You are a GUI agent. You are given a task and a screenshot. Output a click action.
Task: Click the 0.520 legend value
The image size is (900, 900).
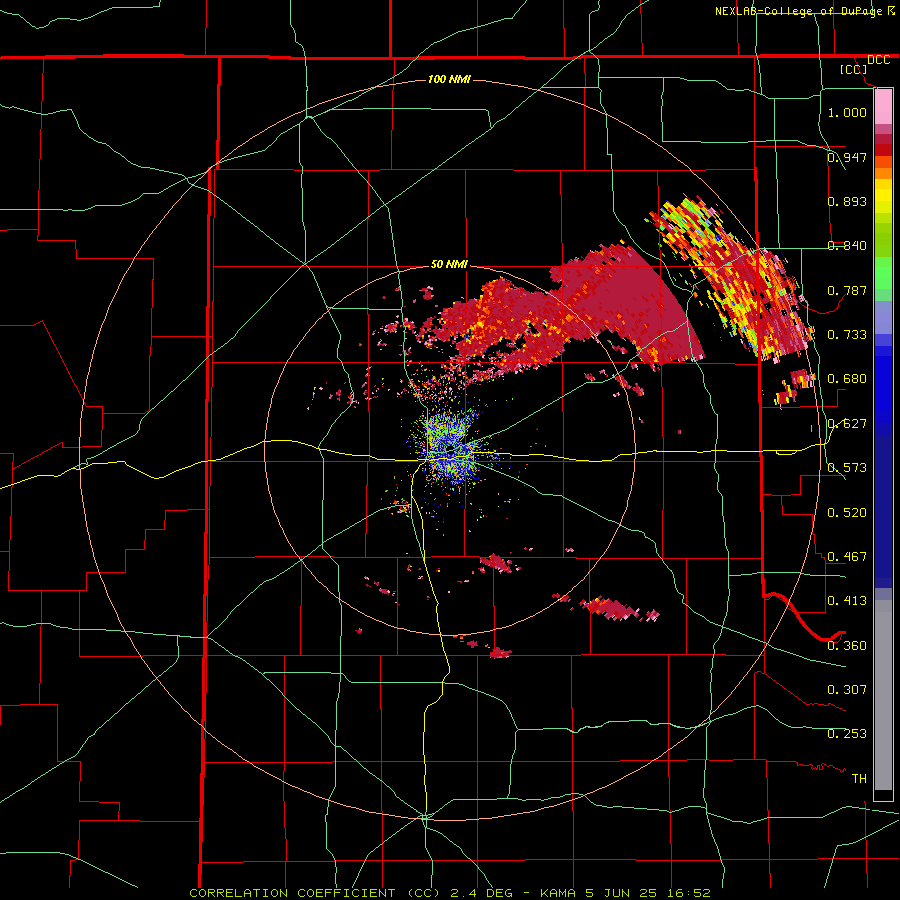click(x=847, y=512)
